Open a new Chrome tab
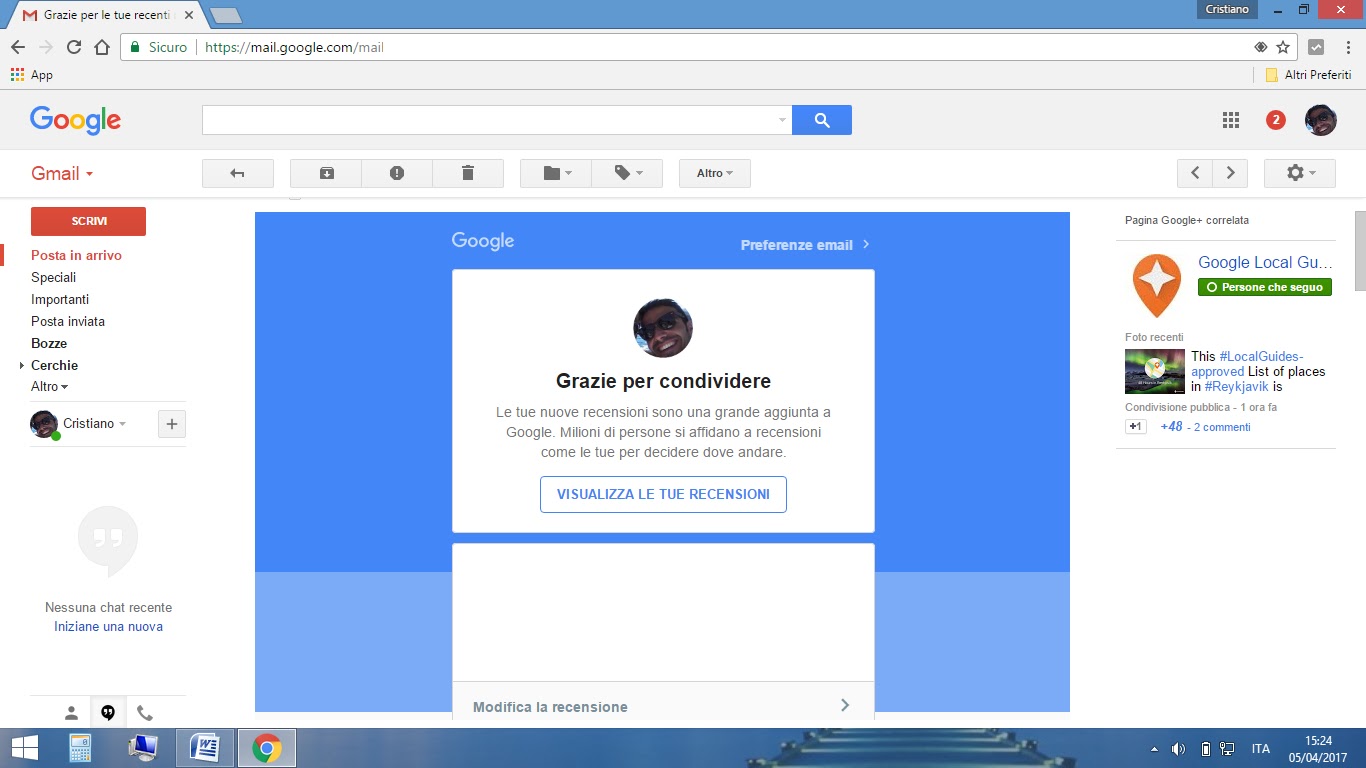The image size is (1366, 768). click(x=226, y=15)
